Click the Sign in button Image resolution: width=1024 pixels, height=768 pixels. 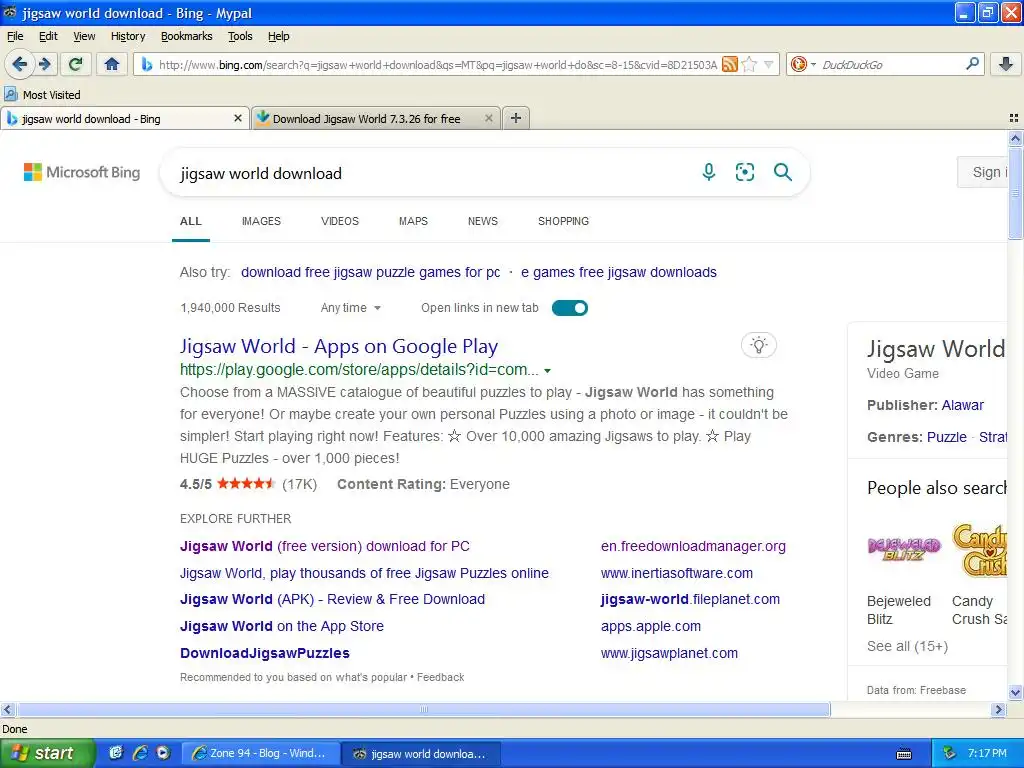click(984, 172)
